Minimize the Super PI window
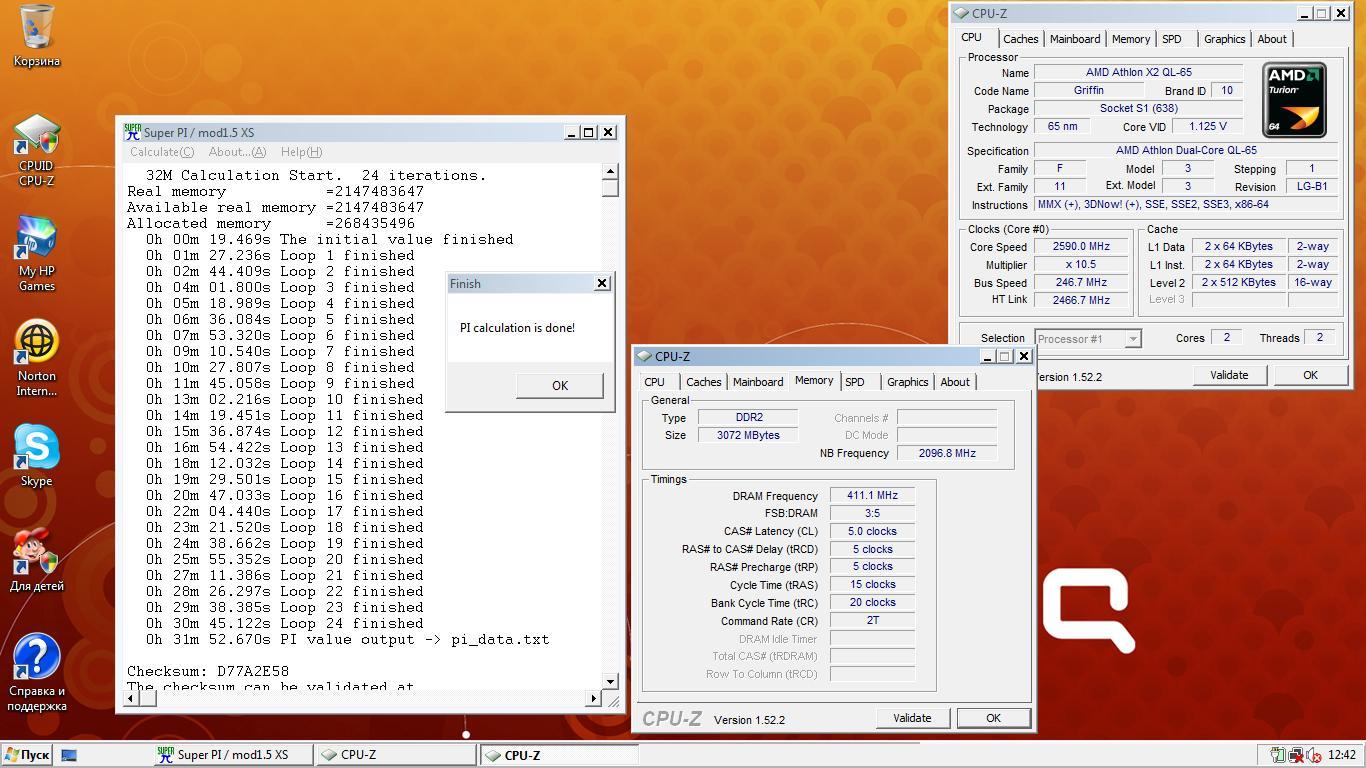The image size is (1366, 768). tap(571, 132)
